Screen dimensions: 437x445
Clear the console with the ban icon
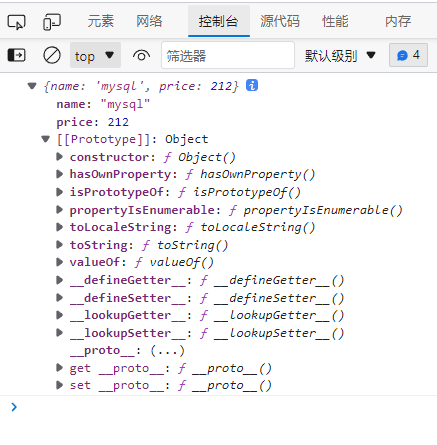tap(52, 55)
